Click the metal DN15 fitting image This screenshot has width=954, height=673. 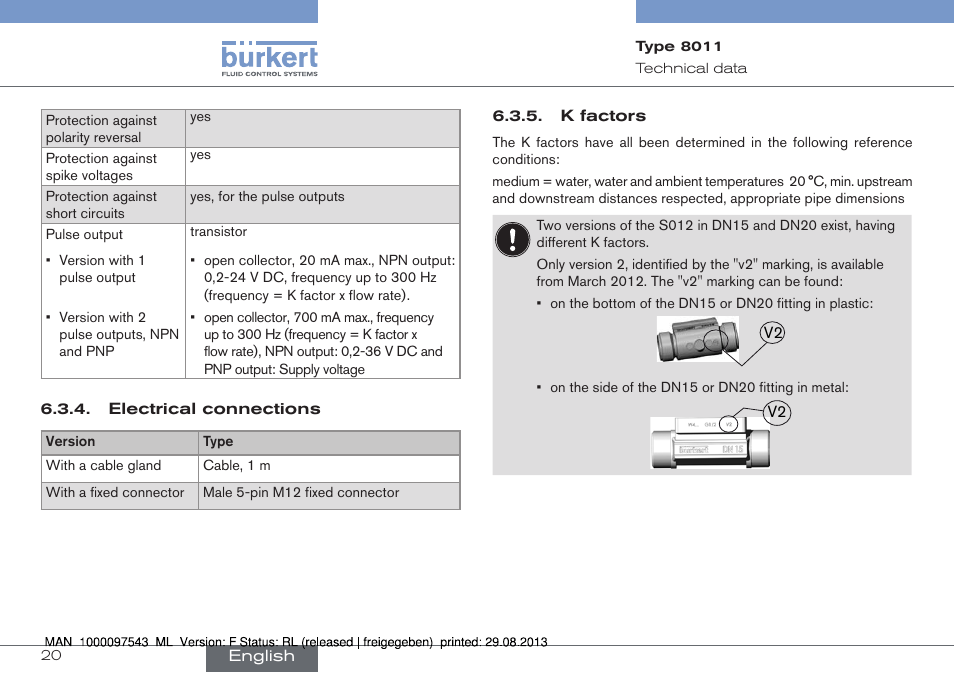click(710, 442)
